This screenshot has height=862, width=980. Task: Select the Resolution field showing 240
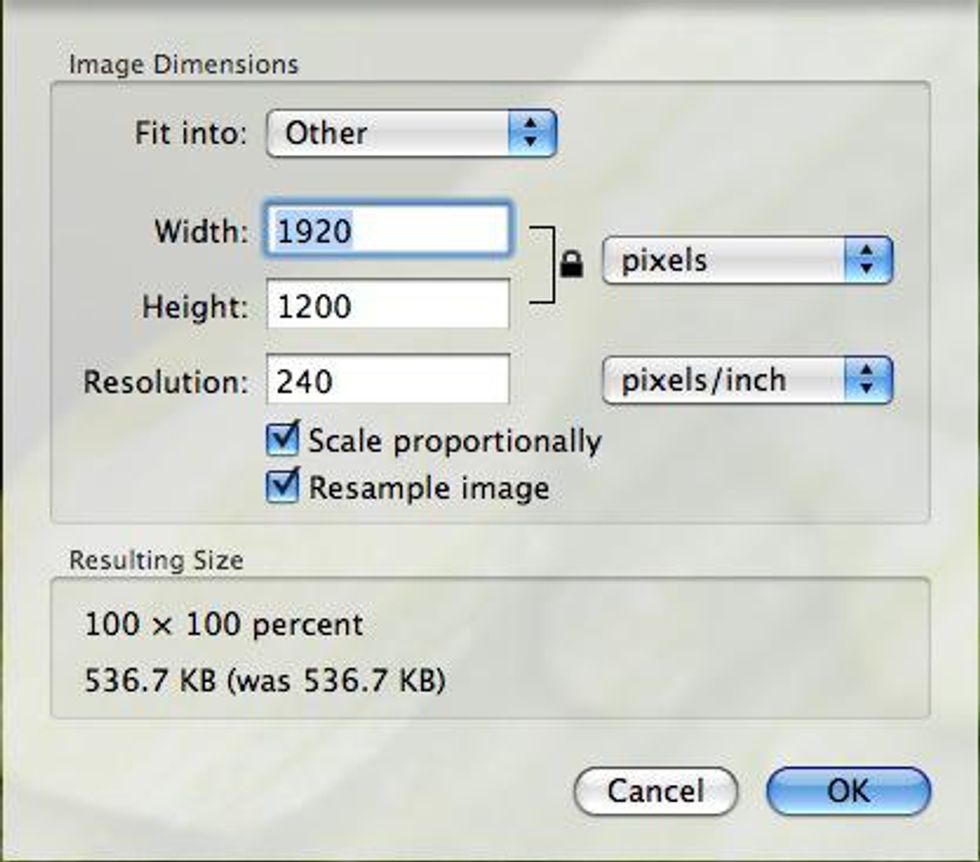388,381
